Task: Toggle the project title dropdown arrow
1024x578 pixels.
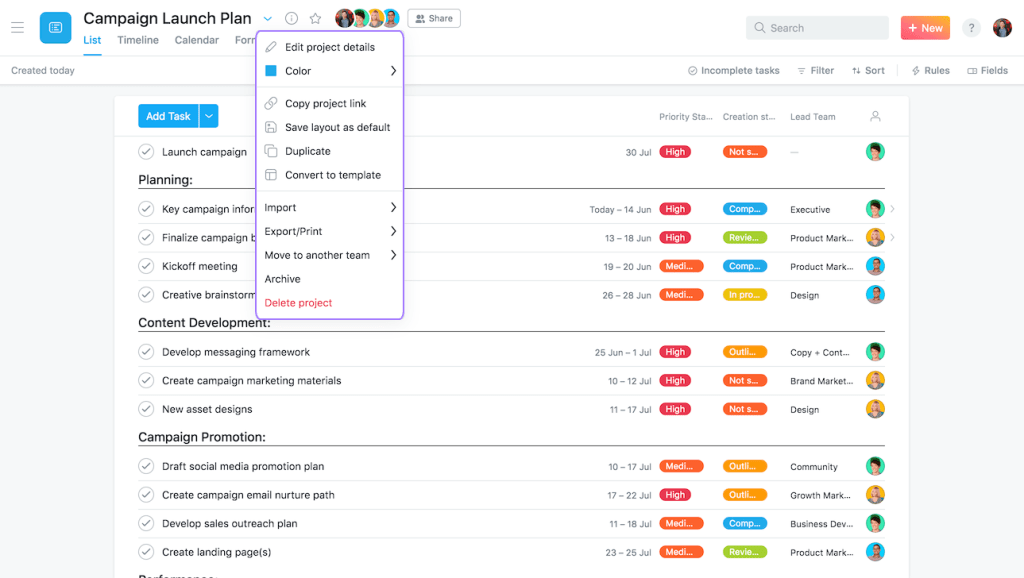Action: tap(268, 19)
